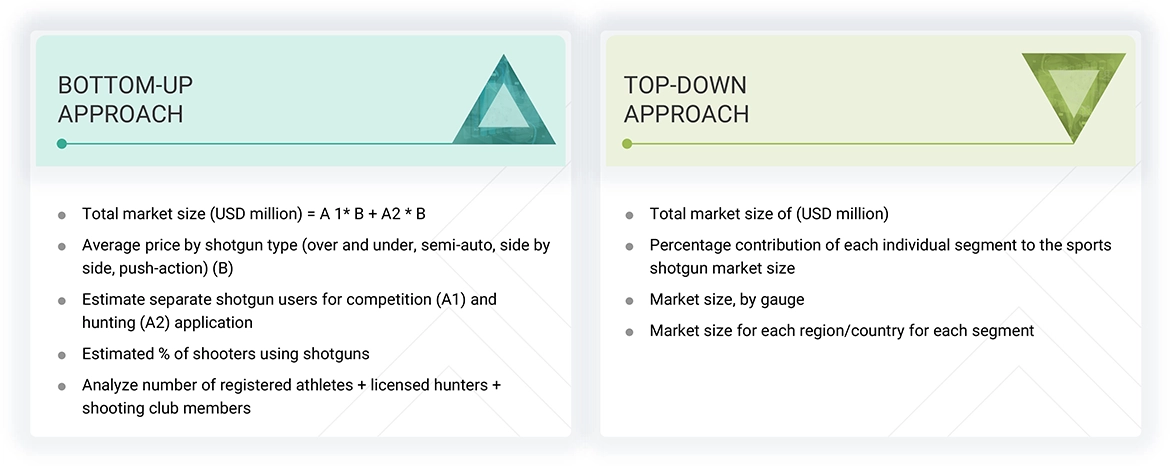The width and height of the screenshot is (1170, 466).
Task: Click the green dot under Top-Down Approach
Action: [x=627, y=144]
